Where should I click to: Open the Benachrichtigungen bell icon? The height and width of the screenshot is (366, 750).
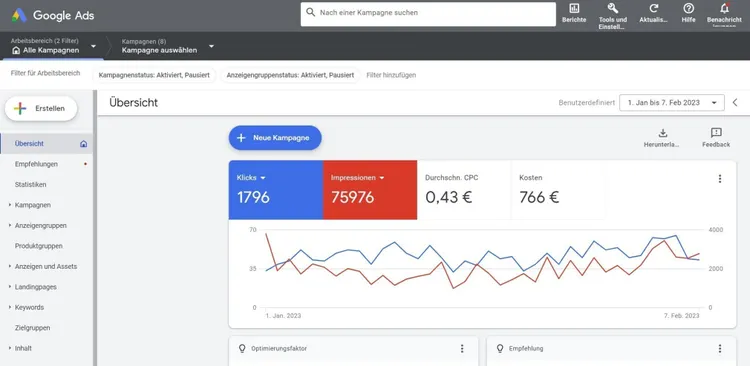(x=724, y=8)
